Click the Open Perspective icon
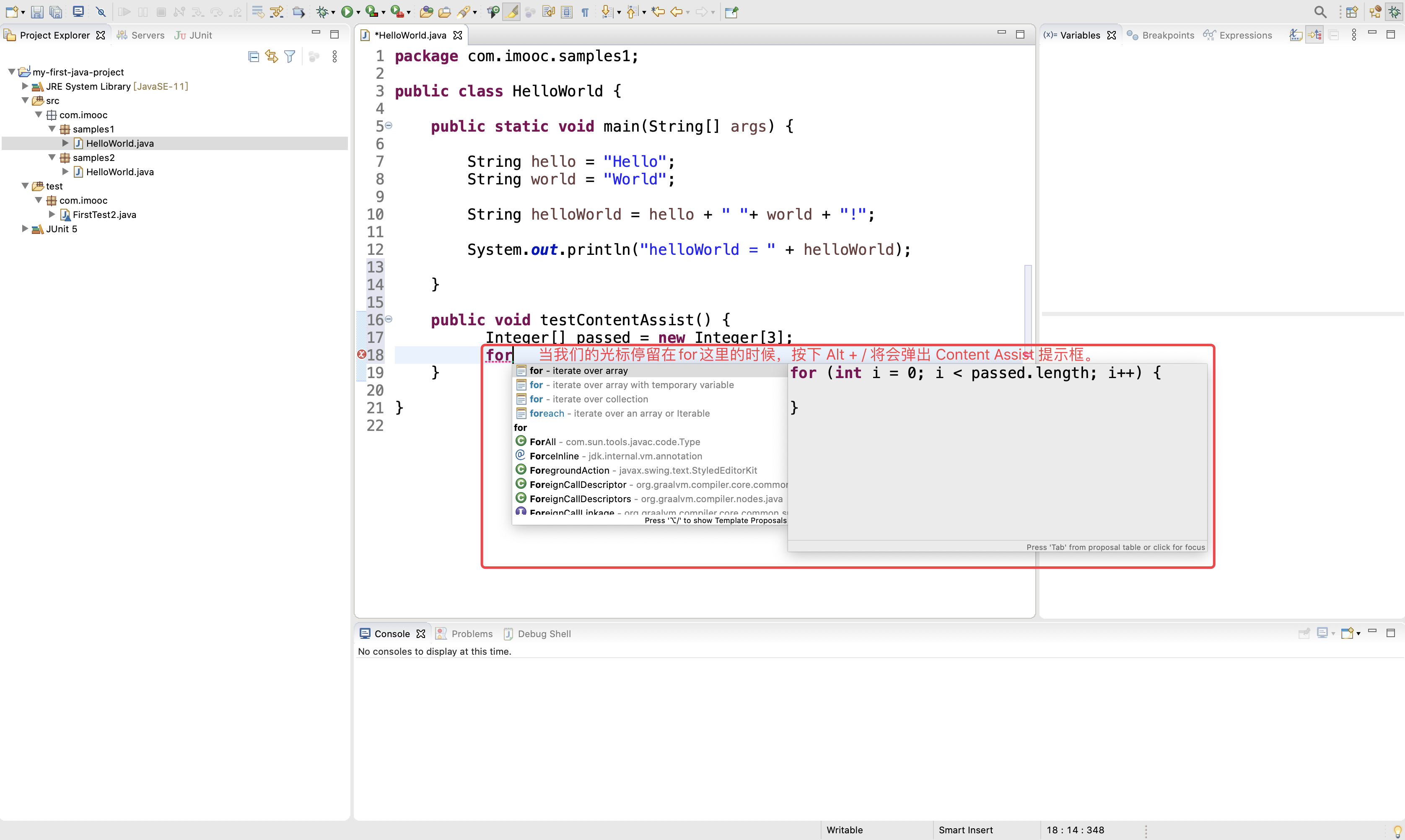This screenshot has height=840, width=1405. pos(1352,11)
